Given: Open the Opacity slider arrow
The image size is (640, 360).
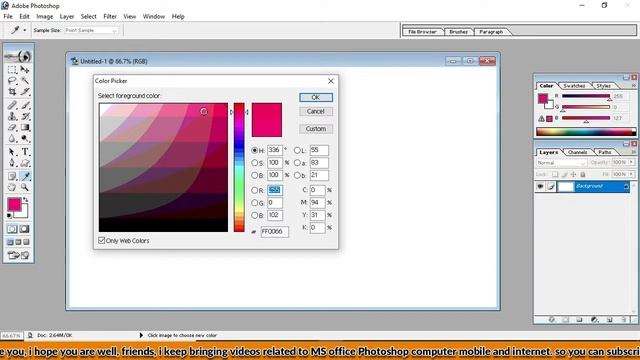Looking at the screenshot, I should pyautogui.click(x=632, y=162).
